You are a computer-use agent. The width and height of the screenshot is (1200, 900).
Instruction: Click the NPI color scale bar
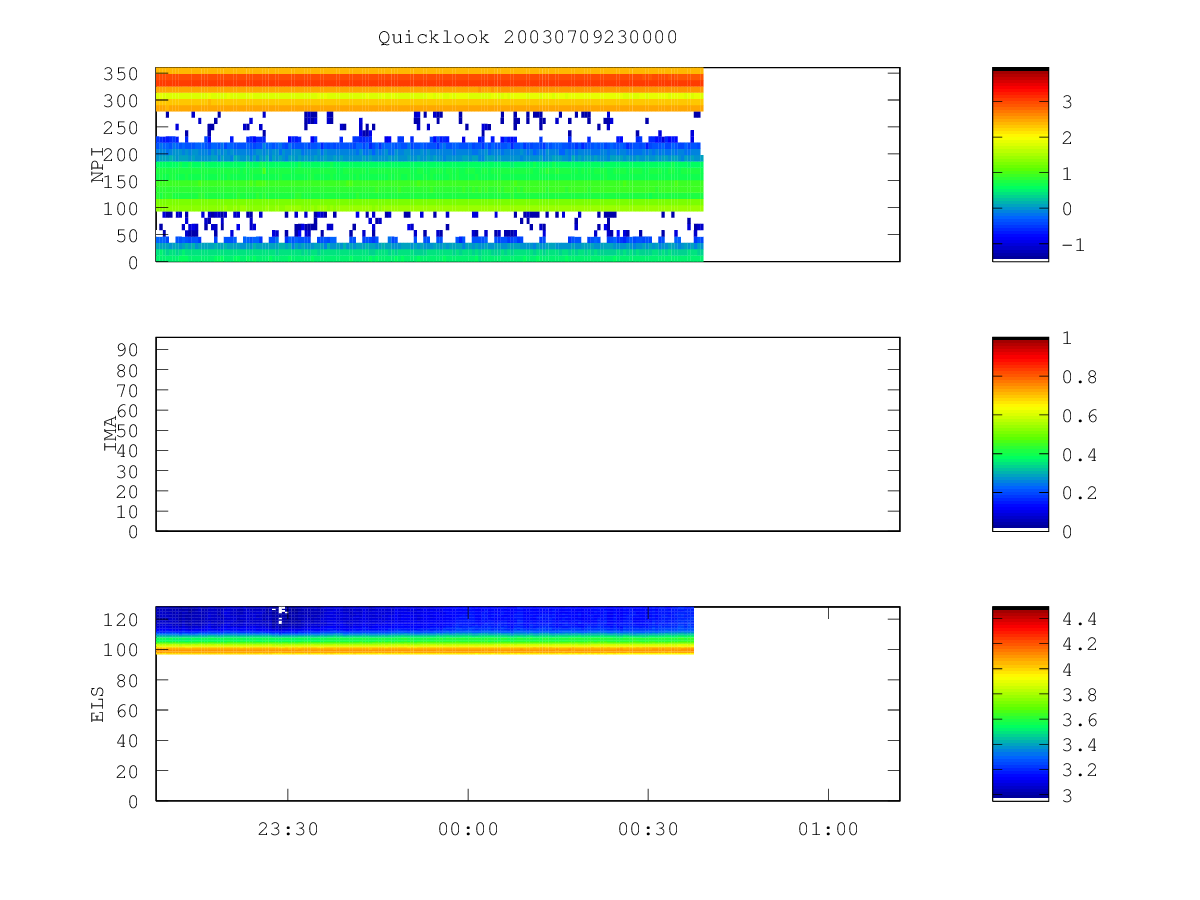pyautogui.click(x=1020, y=164)
